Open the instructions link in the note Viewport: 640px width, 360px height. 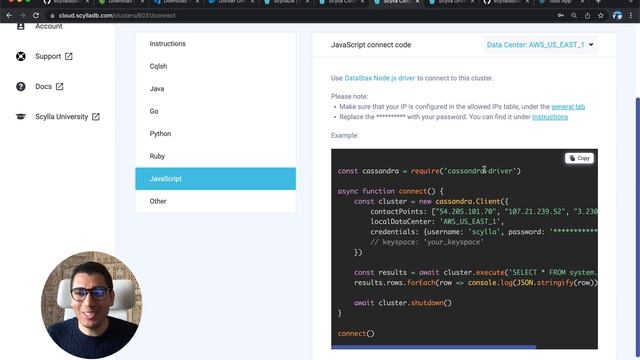tap(550, 117)
